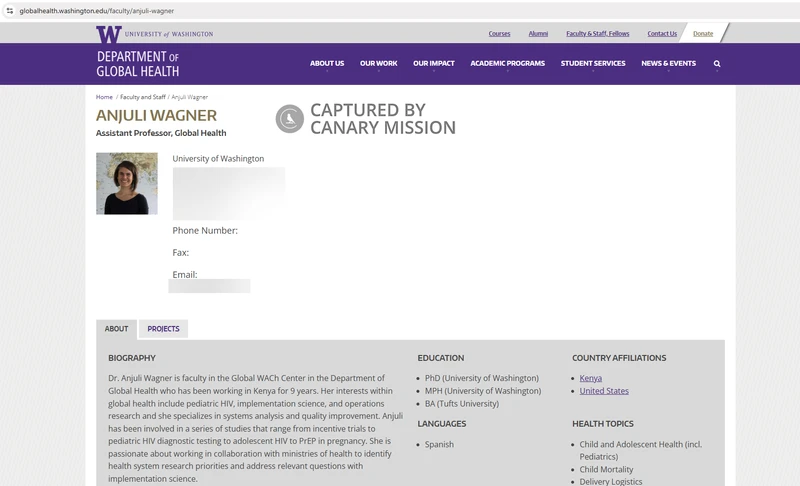This screenshot has height=486, width=800.
Task: Open Faculty & Staff, Fellows link
Action: tap(597, 34)
